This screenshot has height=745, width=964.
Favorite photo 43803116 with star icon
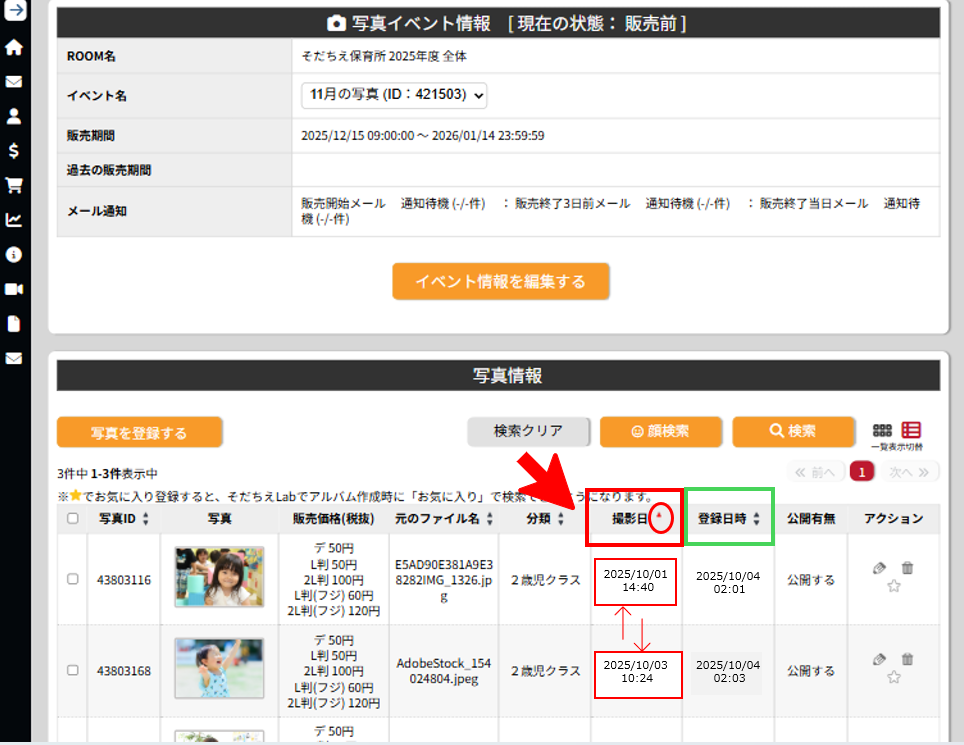click(x=893, y=587)
